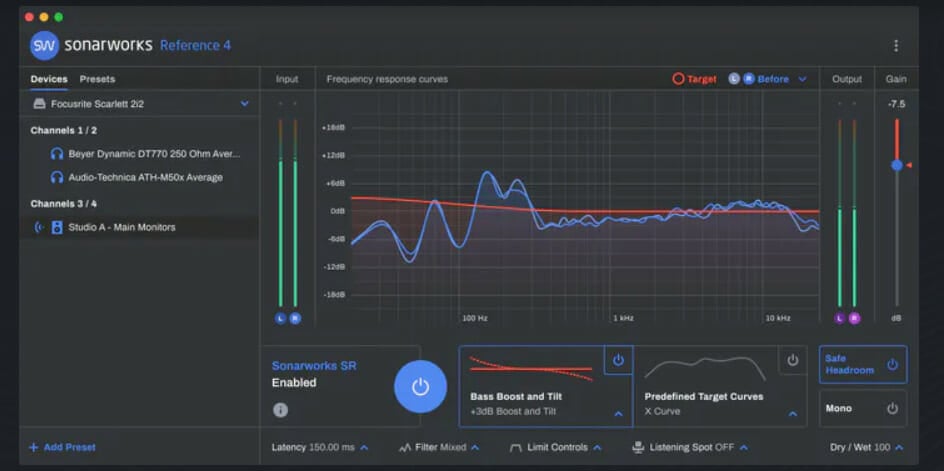Click the Target label text
The height and width of the screenshot is (471, 944).
pos(702,79)
